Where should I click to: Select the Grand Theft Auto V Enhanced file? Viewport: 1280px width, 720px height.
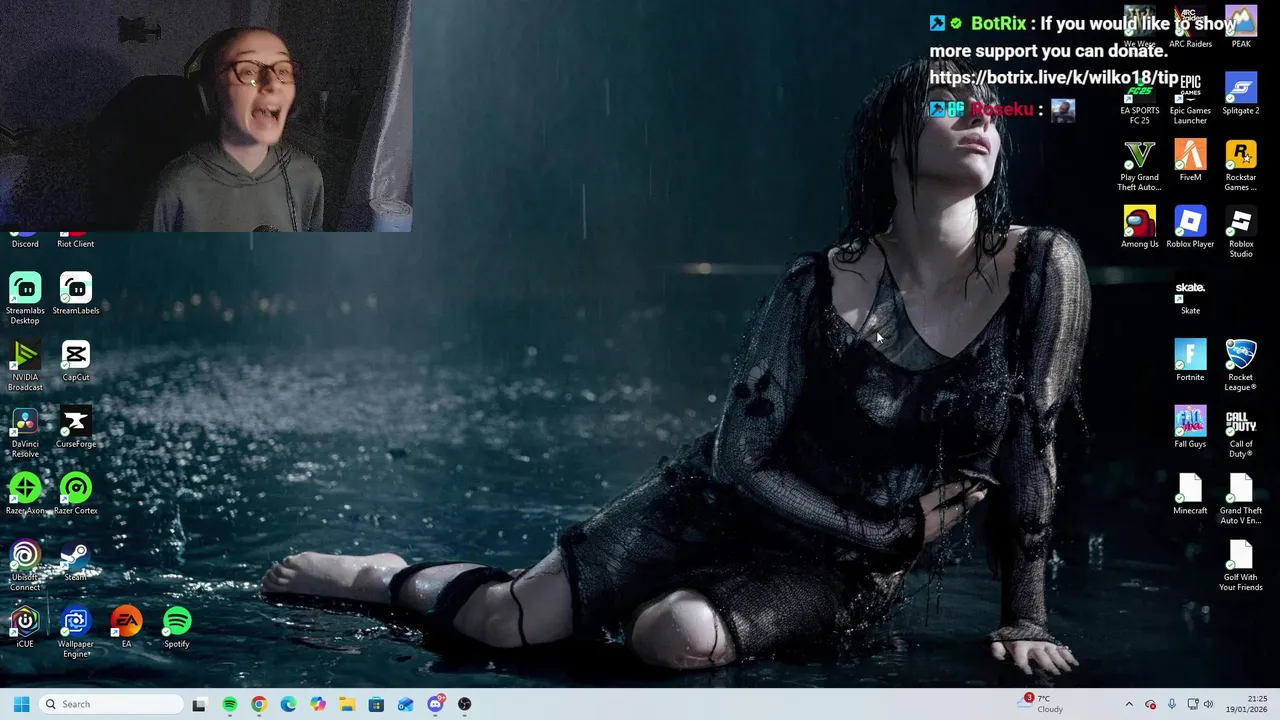pyautogui.click(x=1241, y=499)
